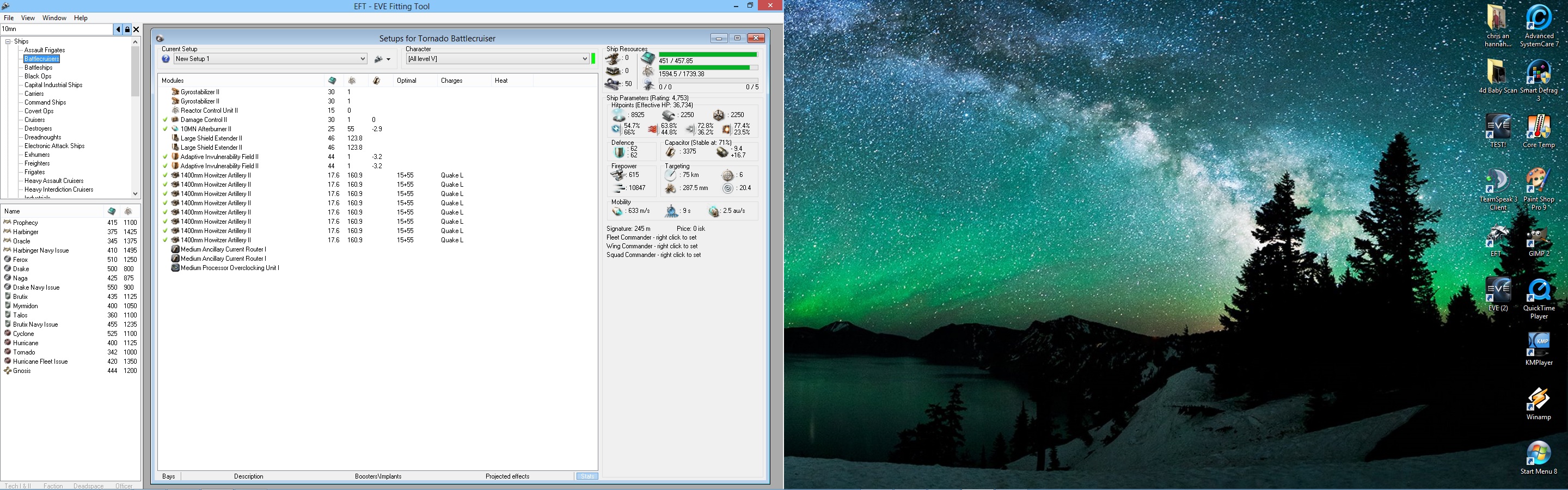Click the powergrid icon beside 1594.5 / 1739.38
The height and width of the screenshot is (490, 1568).
(648, 72)
